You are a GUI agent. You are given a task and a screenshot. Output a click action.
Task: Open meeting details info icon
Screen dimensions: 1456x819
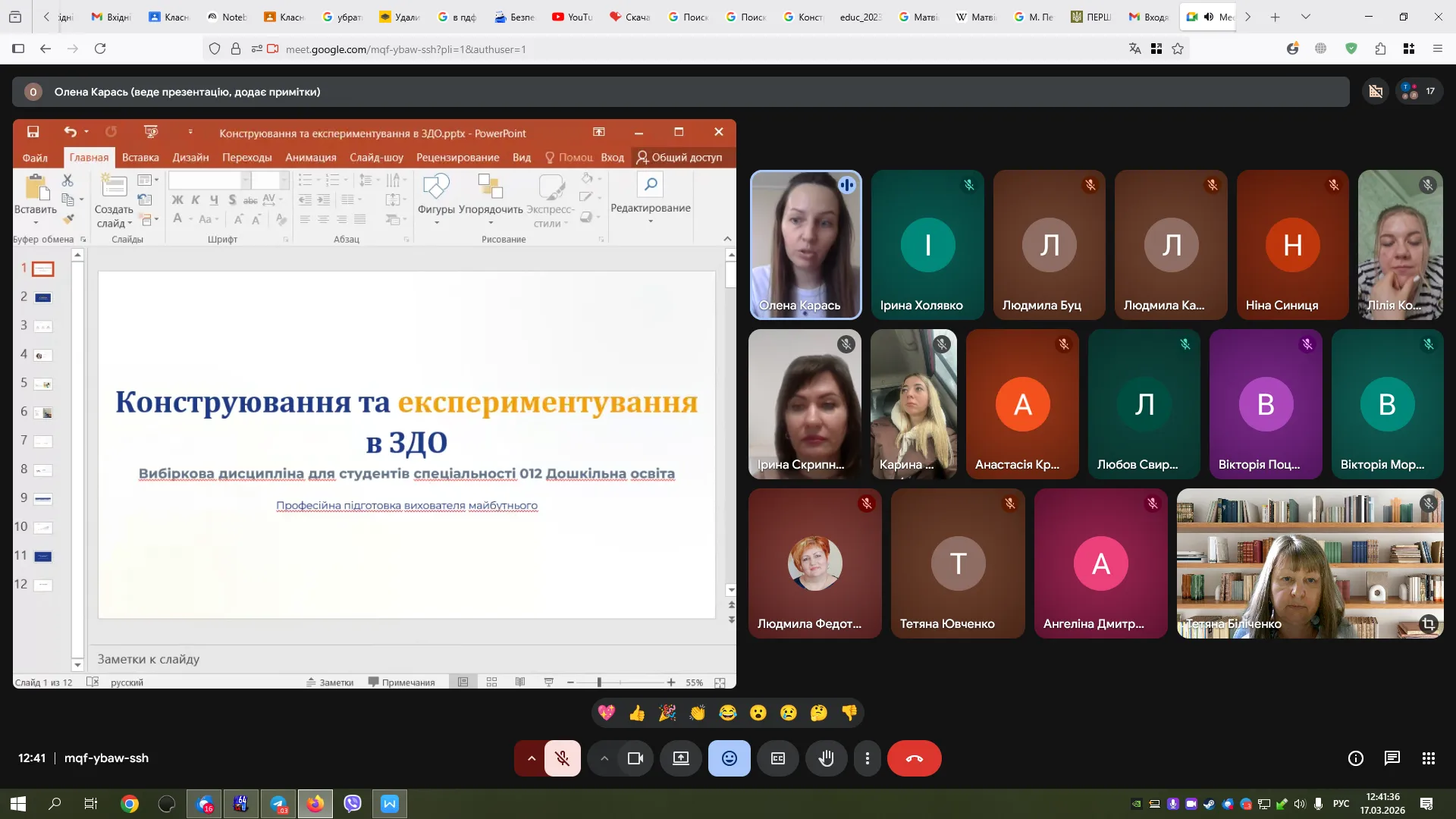pos(1356,758)
